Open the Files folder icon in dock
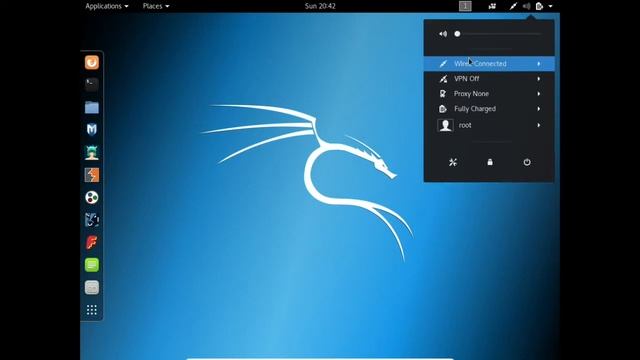640x360 pixels. 92,107
